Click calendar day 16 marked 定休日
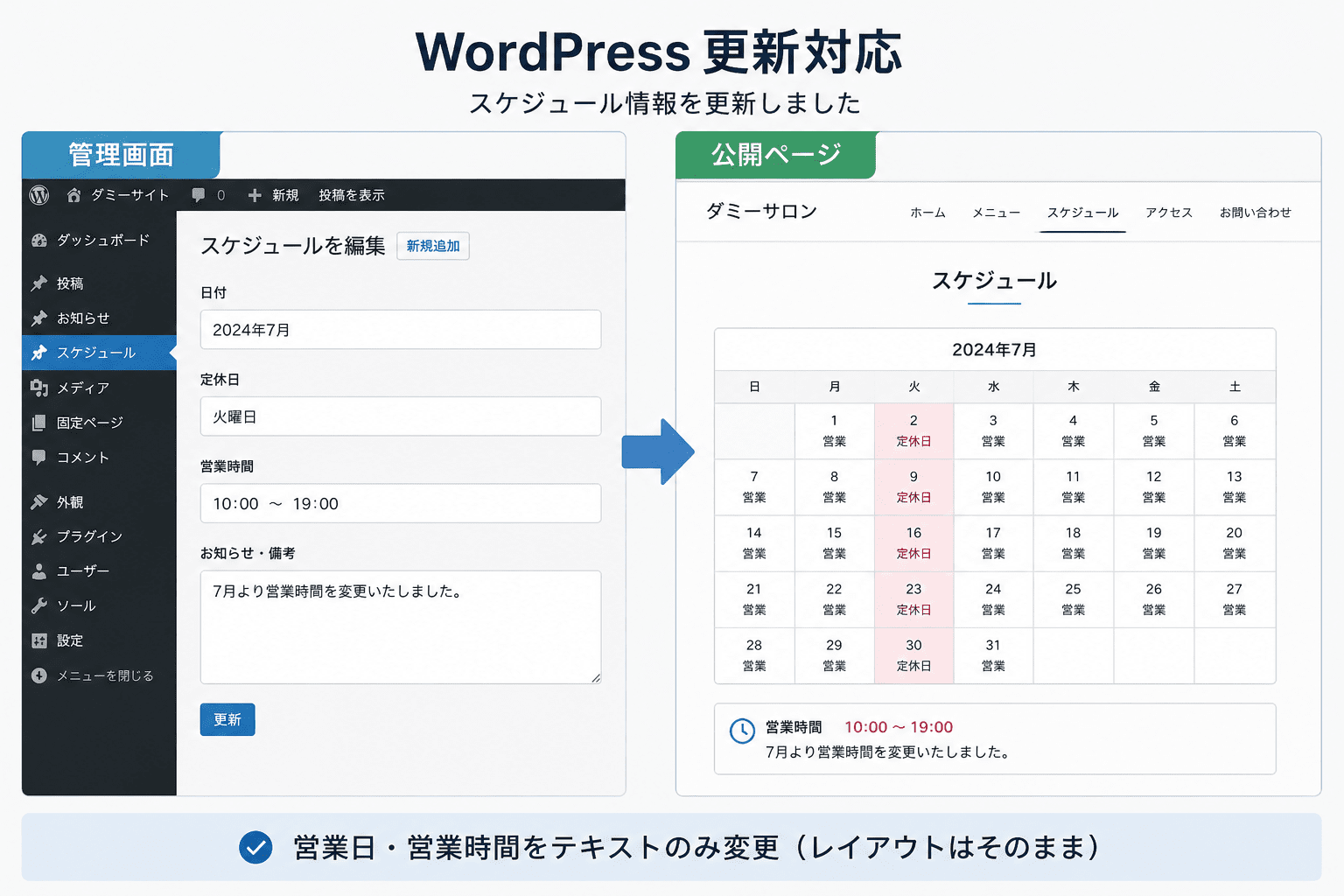This screenshot has width=1344, height=896. [913, 543]
